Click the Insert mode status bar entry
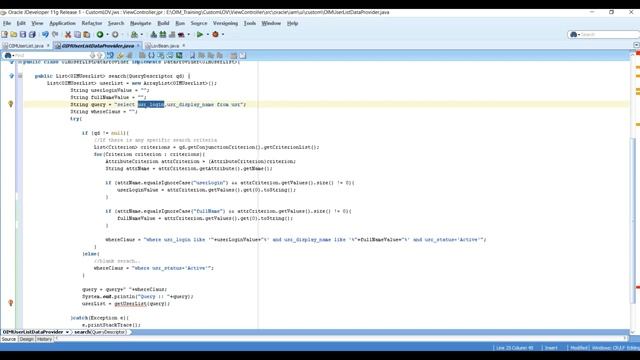Image resolution: width=640 pixels, height=360 pixels. coord(551,348)
